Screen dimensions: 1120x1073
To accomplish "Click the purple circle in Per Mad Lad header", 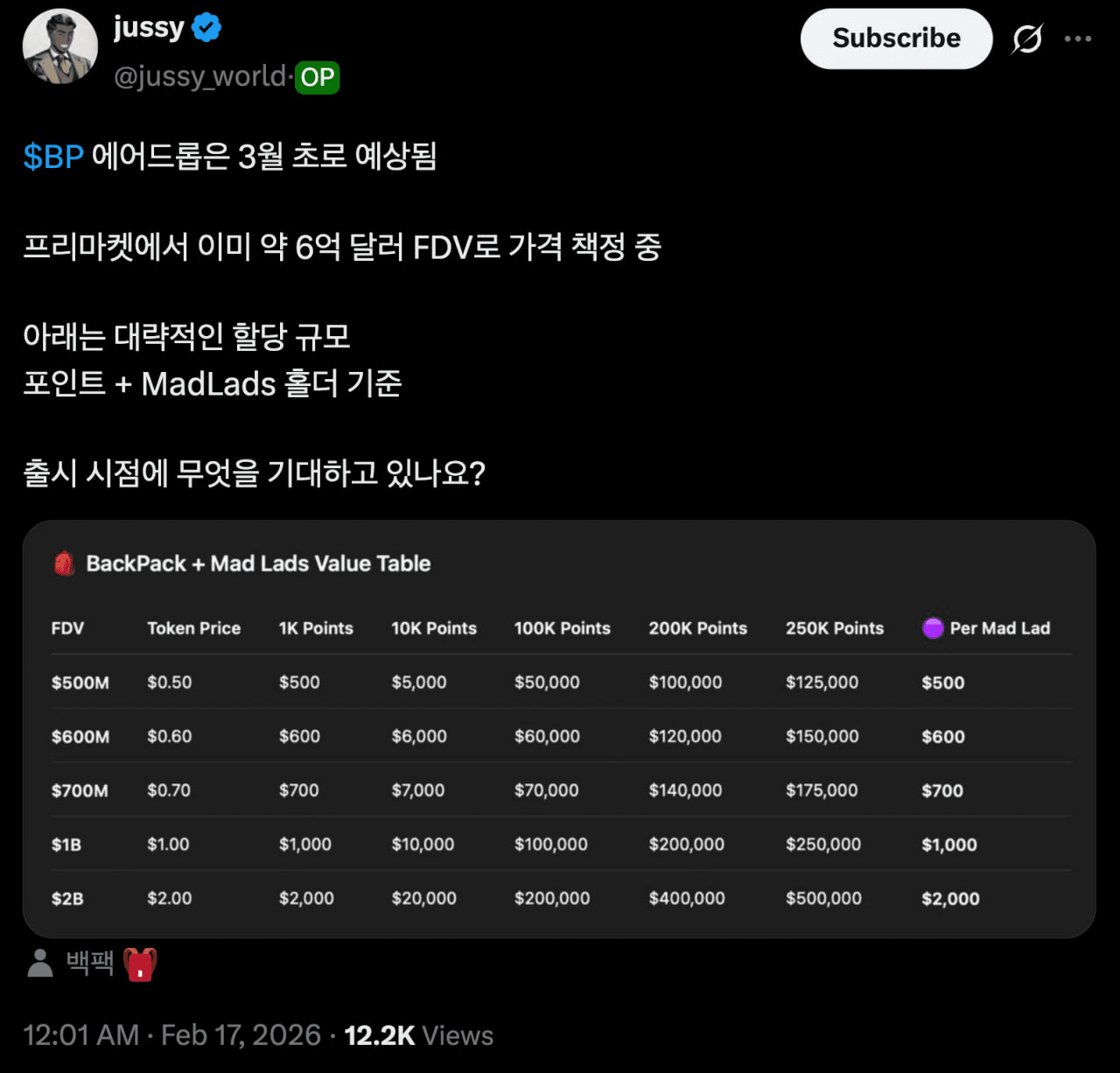I will tap(933, 628).
